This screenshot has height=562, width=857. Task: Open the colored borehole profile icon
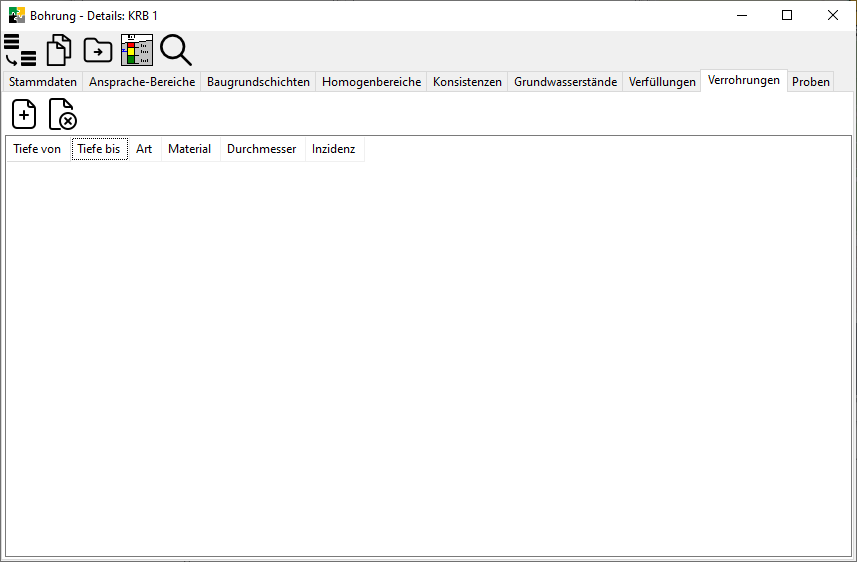[136, 49]
